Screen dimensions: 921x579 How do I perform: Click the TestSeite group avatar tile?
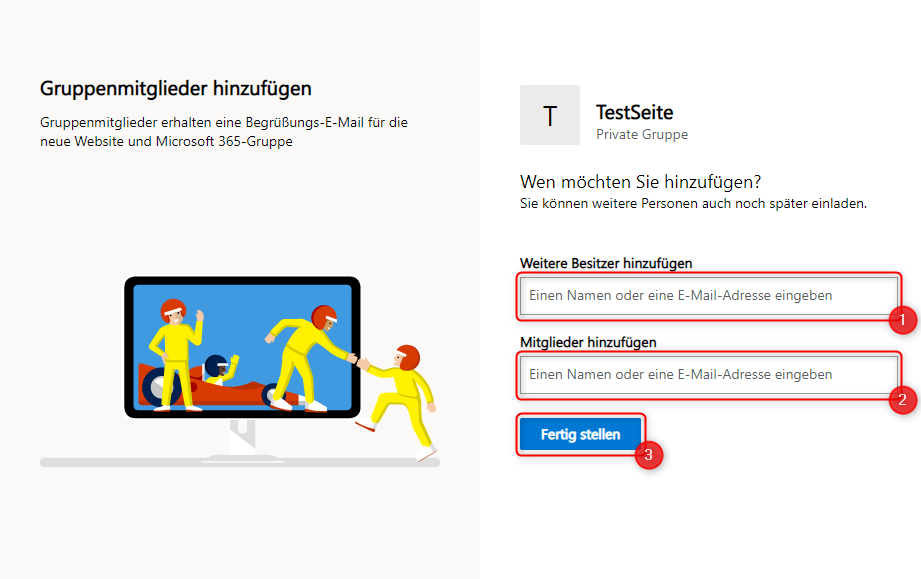(550, 115)
